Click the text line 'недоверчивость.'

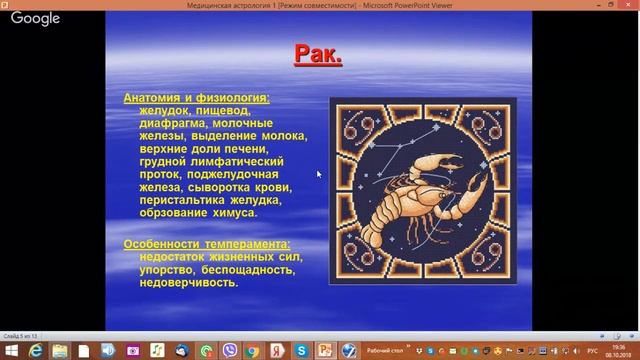pyautogui.click(x=189, y=282)
